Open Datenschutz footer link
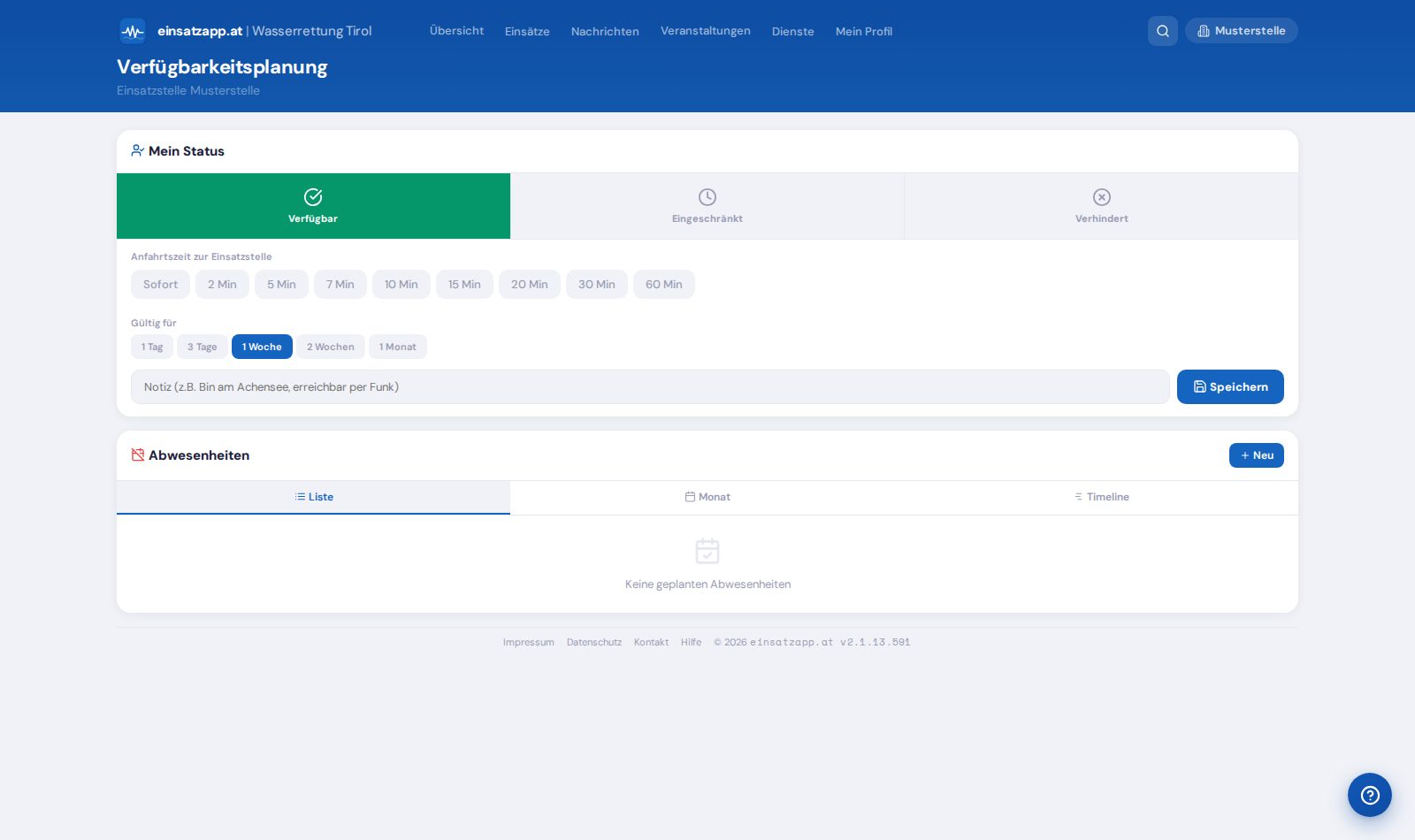This screenshot has width=1415, height=840. 594,642
